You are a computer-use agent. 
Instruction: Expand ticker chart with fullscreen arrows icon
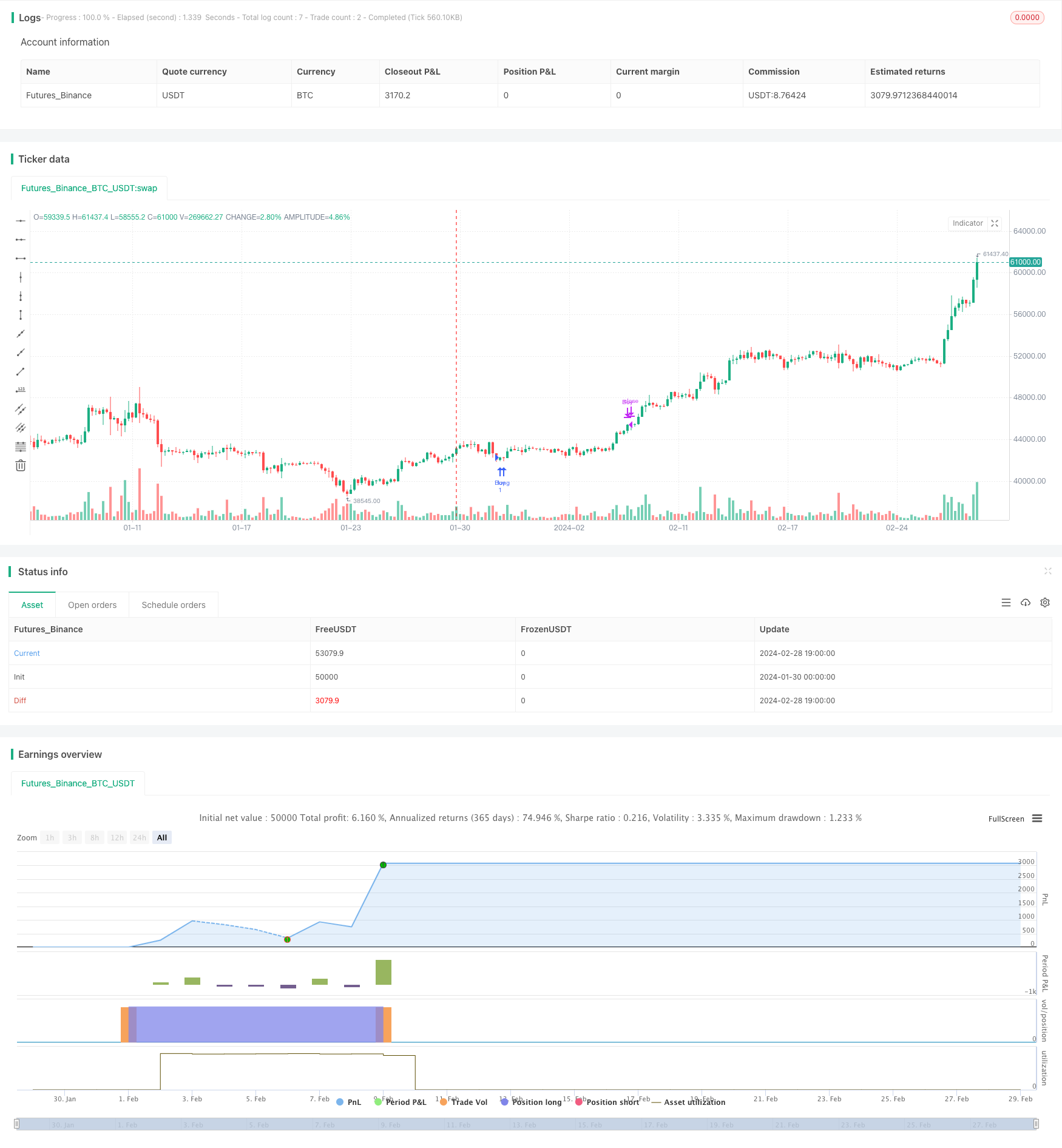pos(995,223)
